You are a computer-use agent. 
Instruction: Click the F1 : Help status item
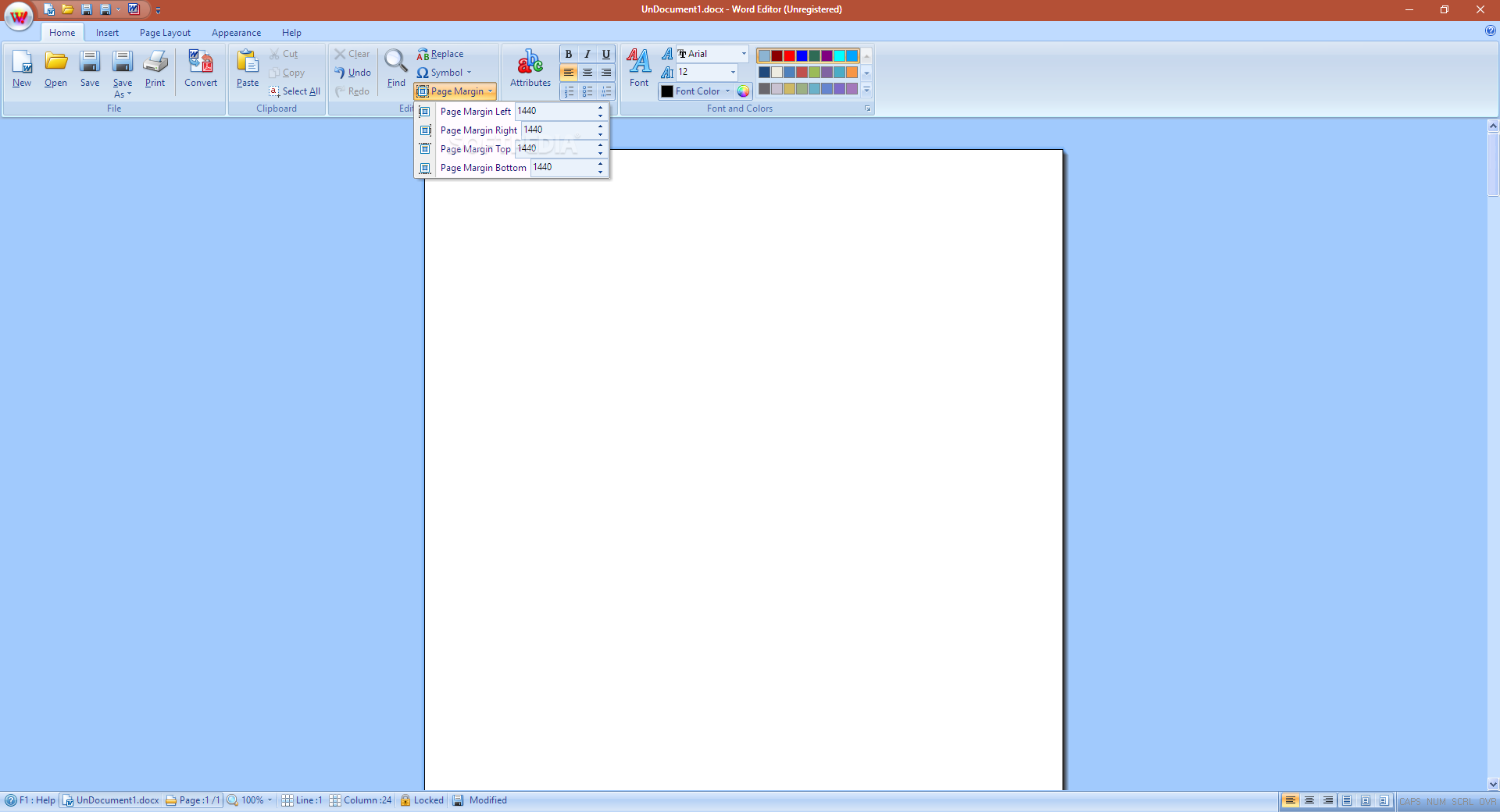[30, 800]
